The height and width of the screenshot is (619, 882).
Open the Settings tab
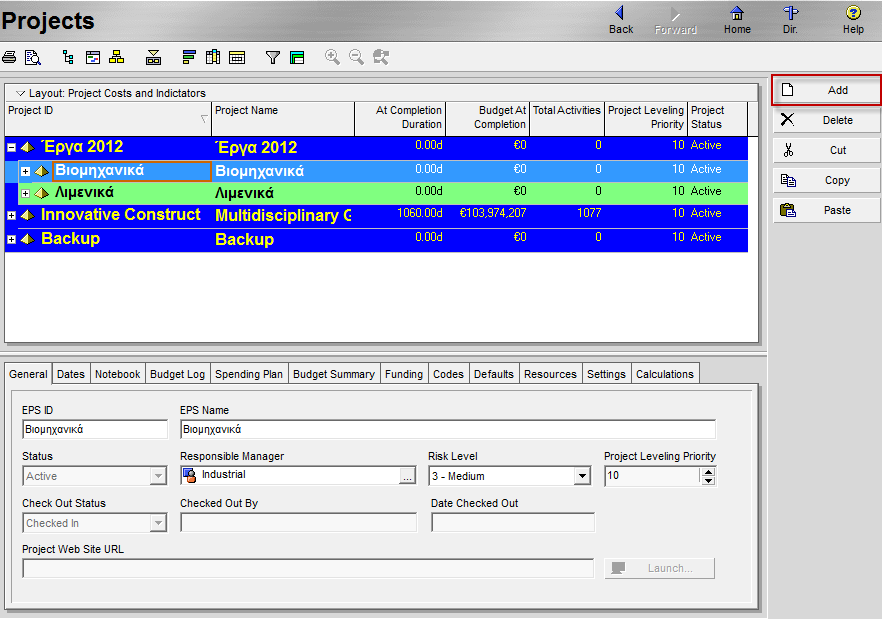(x=606, y=374)
